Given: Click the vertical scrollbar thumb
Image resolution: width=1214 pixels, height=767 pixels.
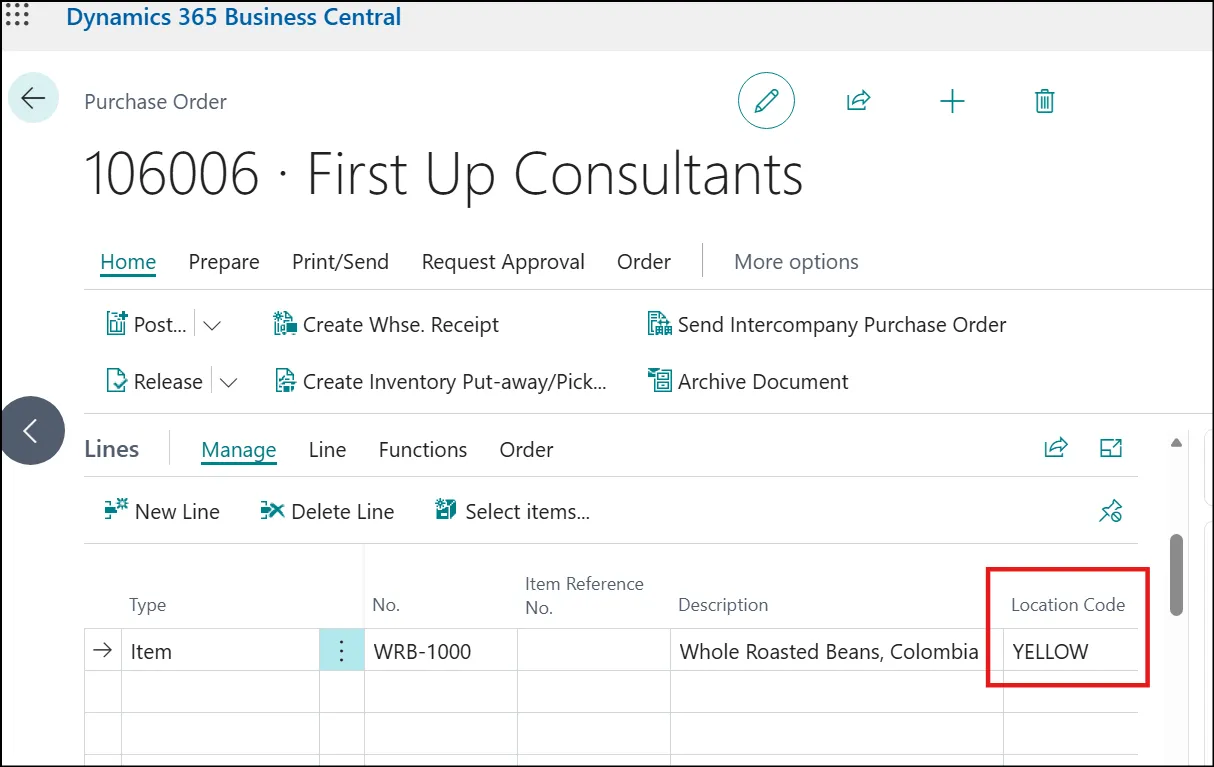Looking at the screenshot, I should click(1177, 575).
